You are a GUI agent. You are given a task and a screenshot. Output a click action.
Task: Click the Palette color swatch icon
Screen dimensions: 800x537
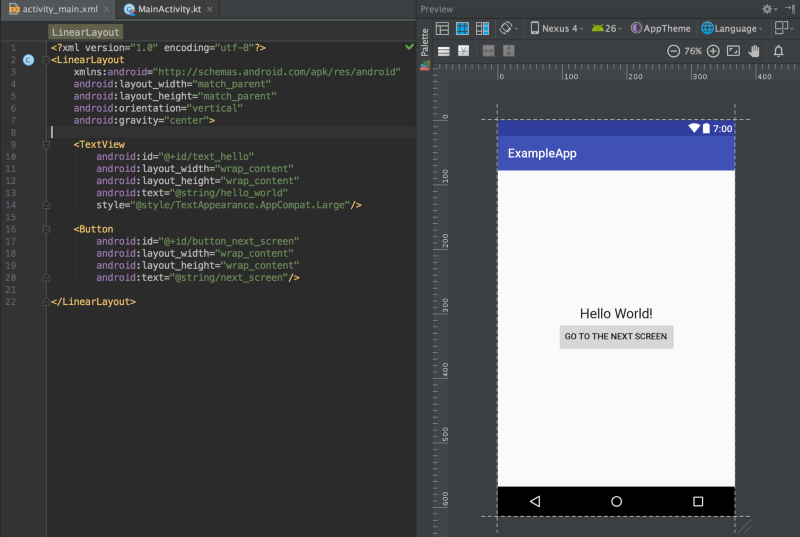(x=424, y=65)
